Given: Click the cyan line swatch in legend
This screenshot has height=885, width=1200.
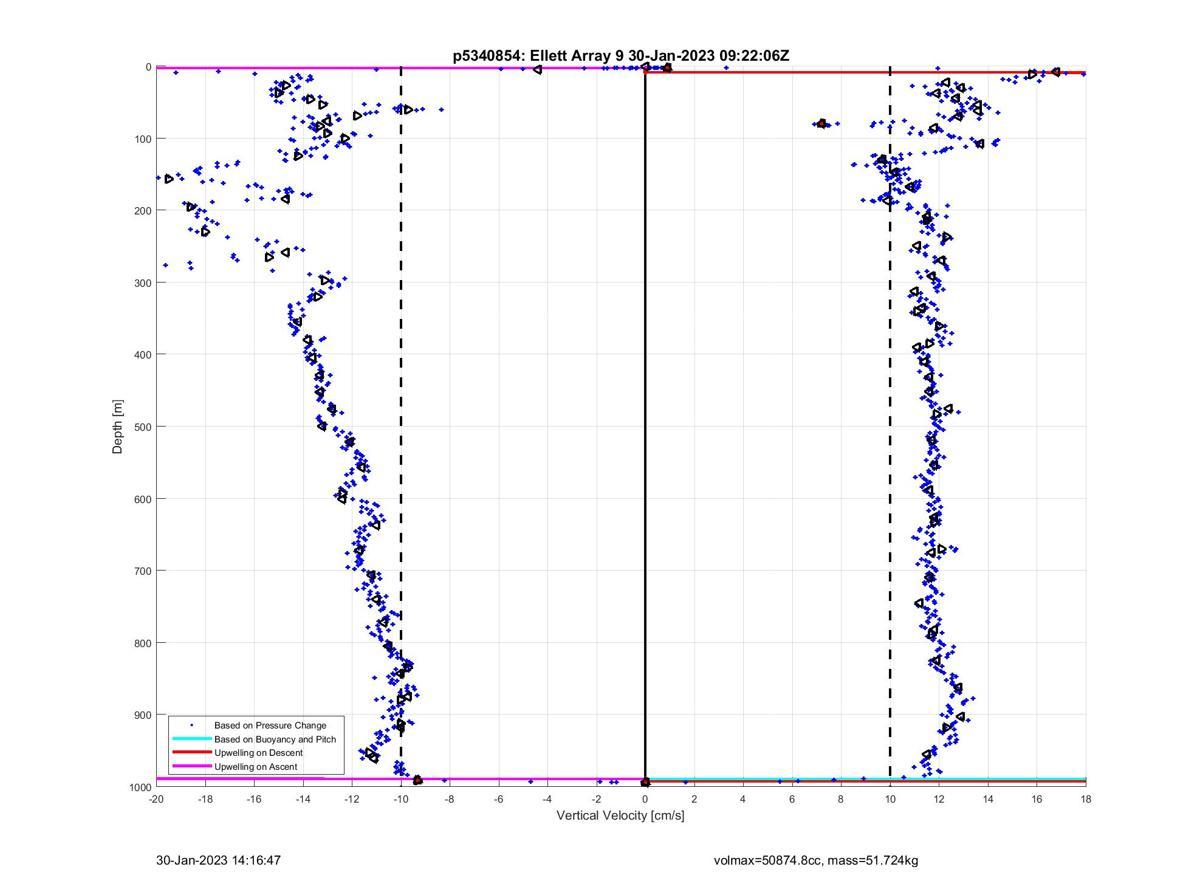Looking at the screenshot, I should [191, 739].
